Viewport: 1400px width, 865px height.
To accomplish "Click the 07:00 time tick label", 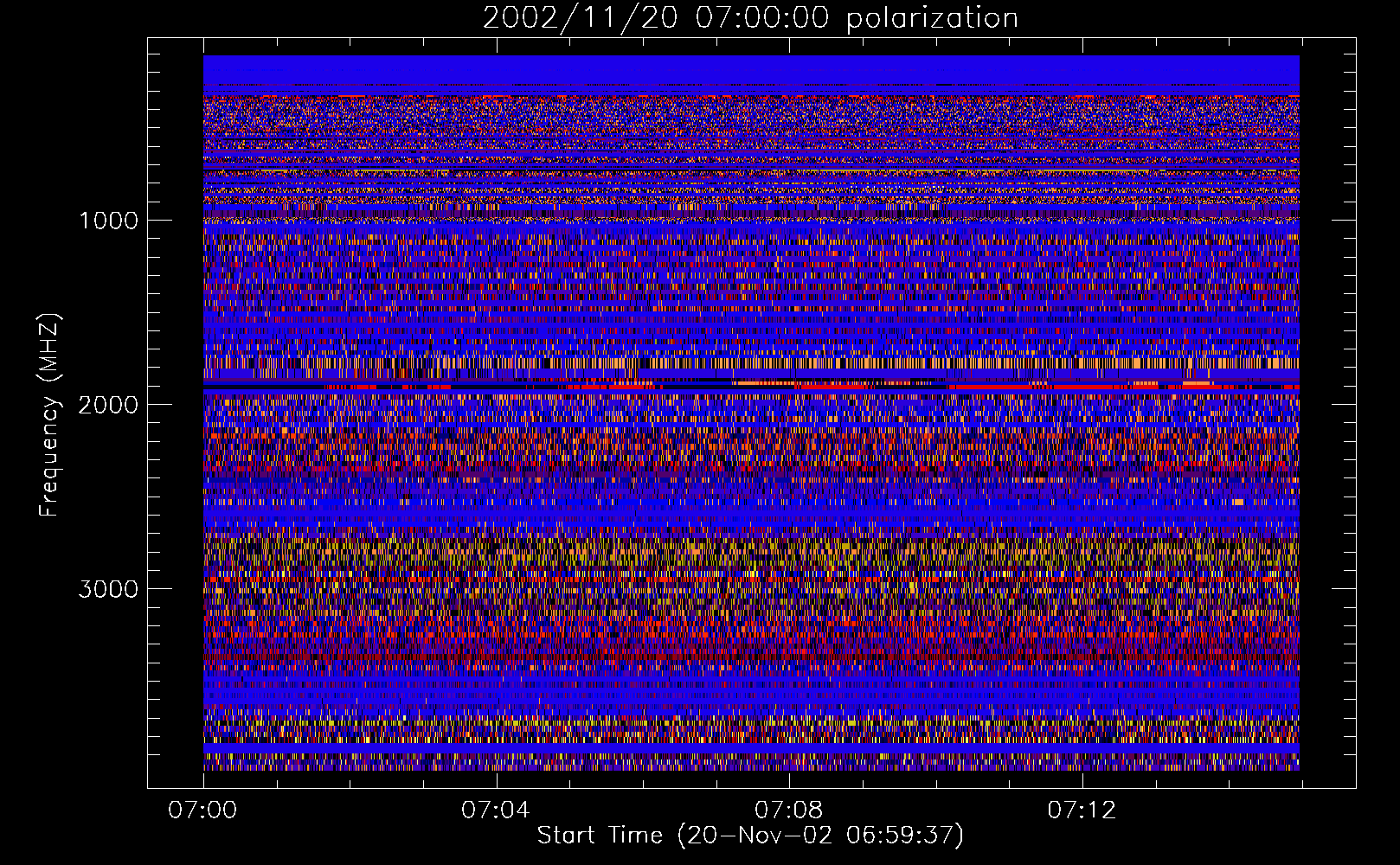I will click(x=202, y=810).
